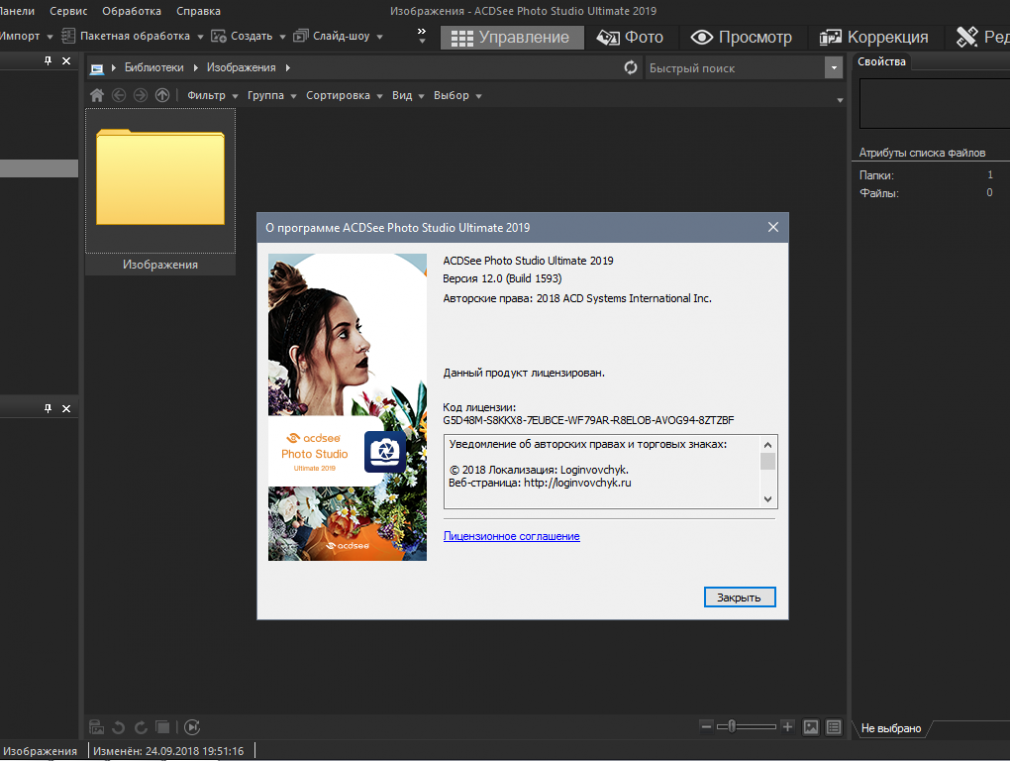Click the picture icon beside the zoom plus button
The width and height of the screenshot is (1010, 761).
[x=811, y=727]
